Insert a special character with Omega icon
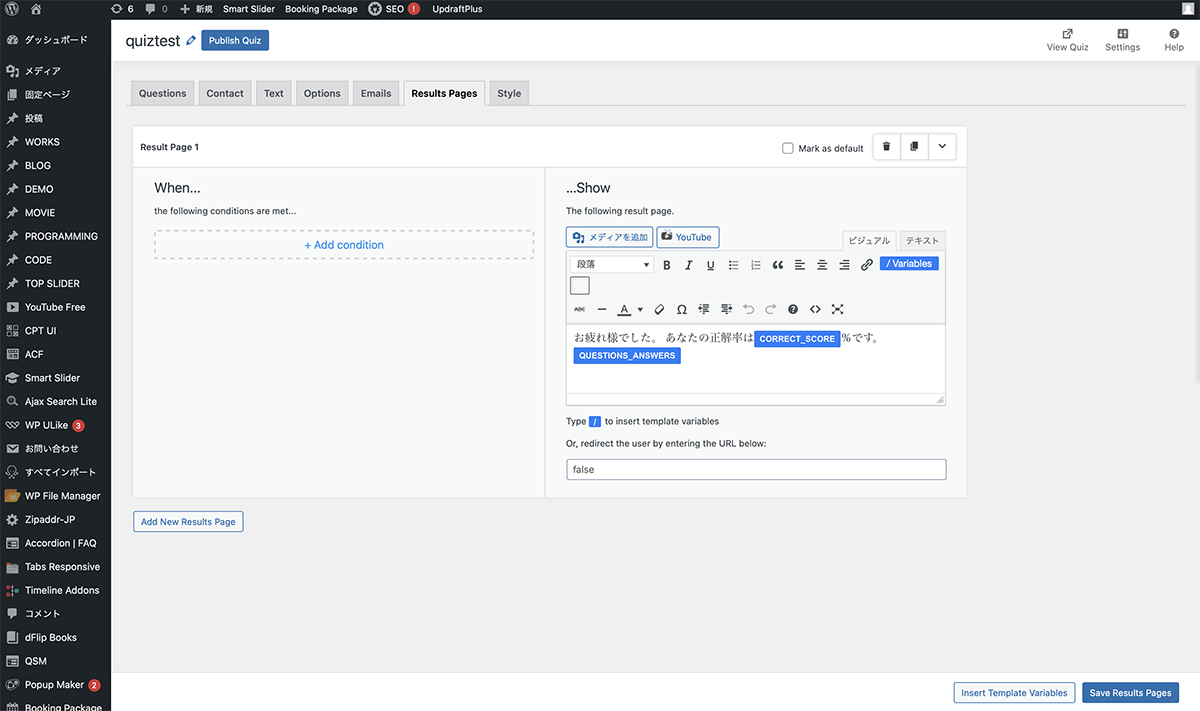The width and height of the screenshot is (1200, 711). (x=681, y=310)
